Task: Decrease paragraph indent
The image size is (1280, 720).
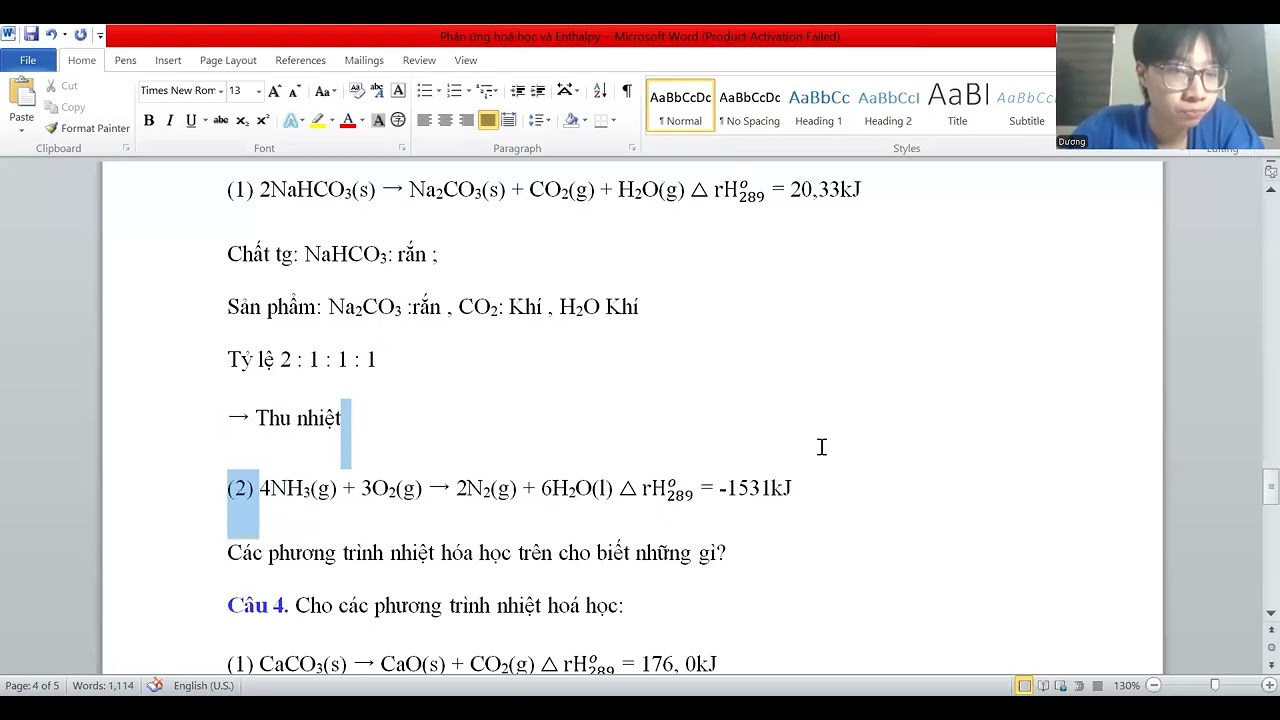Action: point(518,91)
